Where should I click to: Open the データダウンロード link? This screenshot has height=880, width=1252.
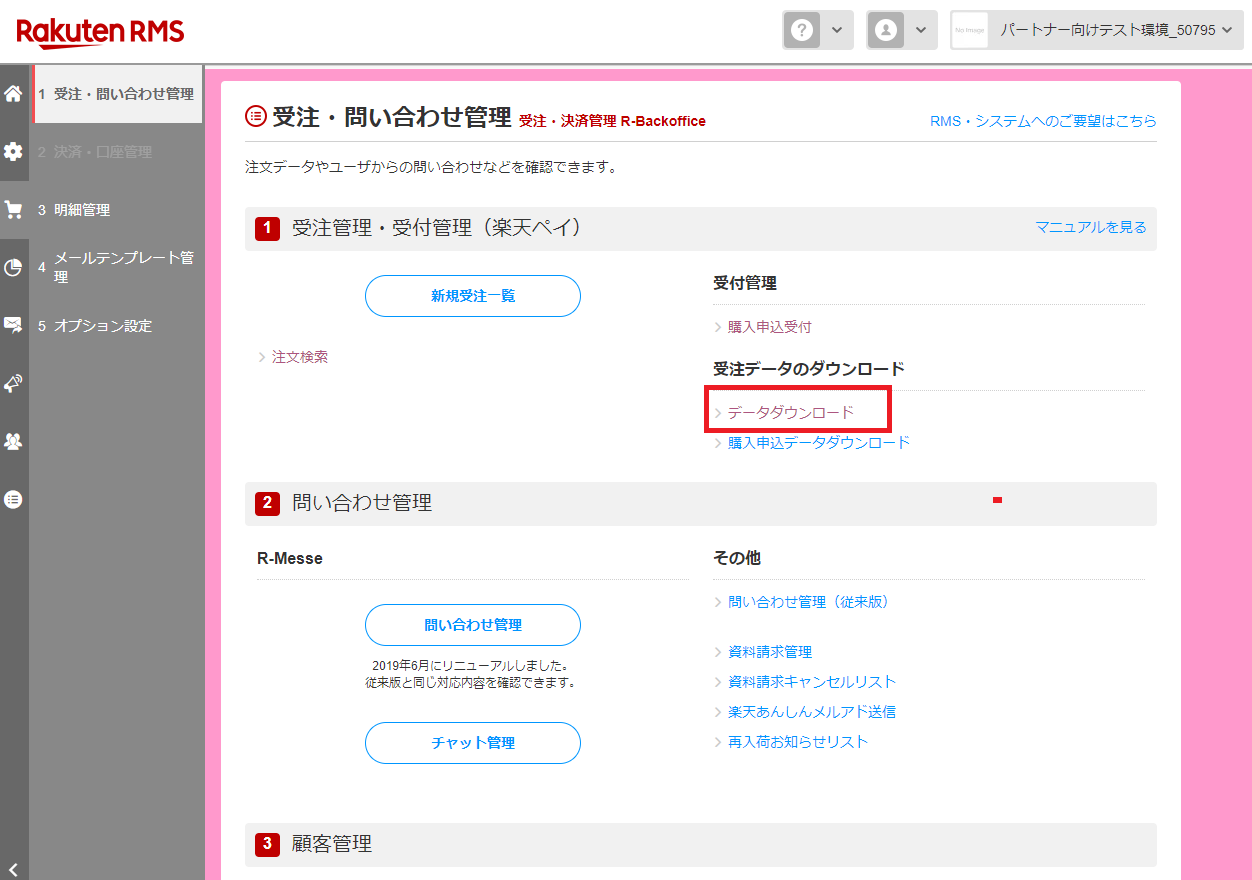point(791,412)
